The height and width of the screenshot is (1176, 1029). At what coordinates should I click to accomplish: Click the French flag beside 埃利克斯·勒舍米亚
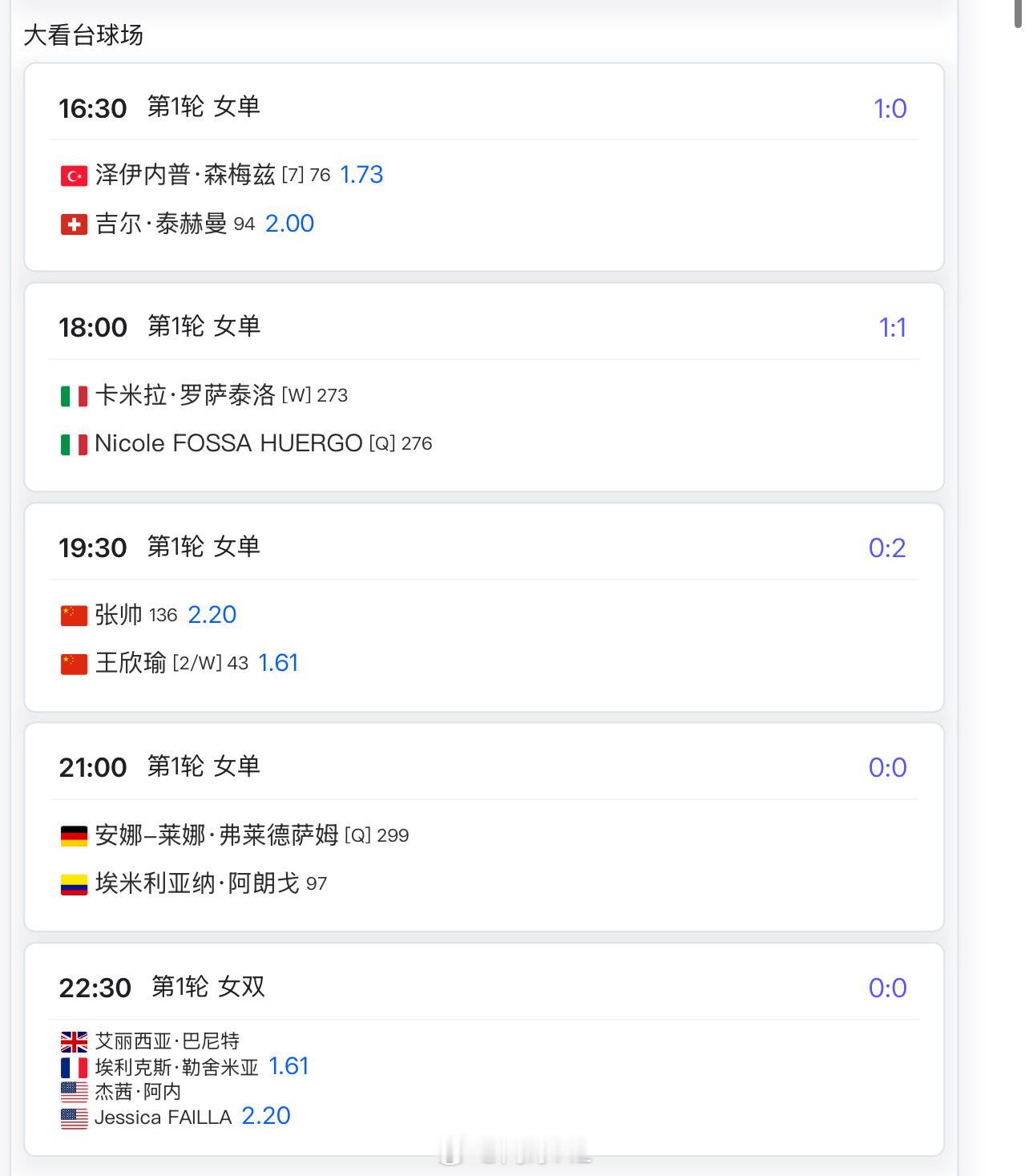[x=74, y=1068]
